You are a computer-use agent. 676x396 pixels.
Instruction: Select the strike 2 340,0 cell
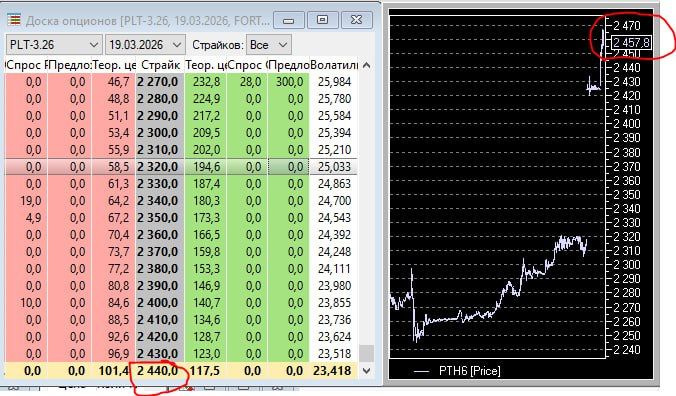(x=160, y=201)
